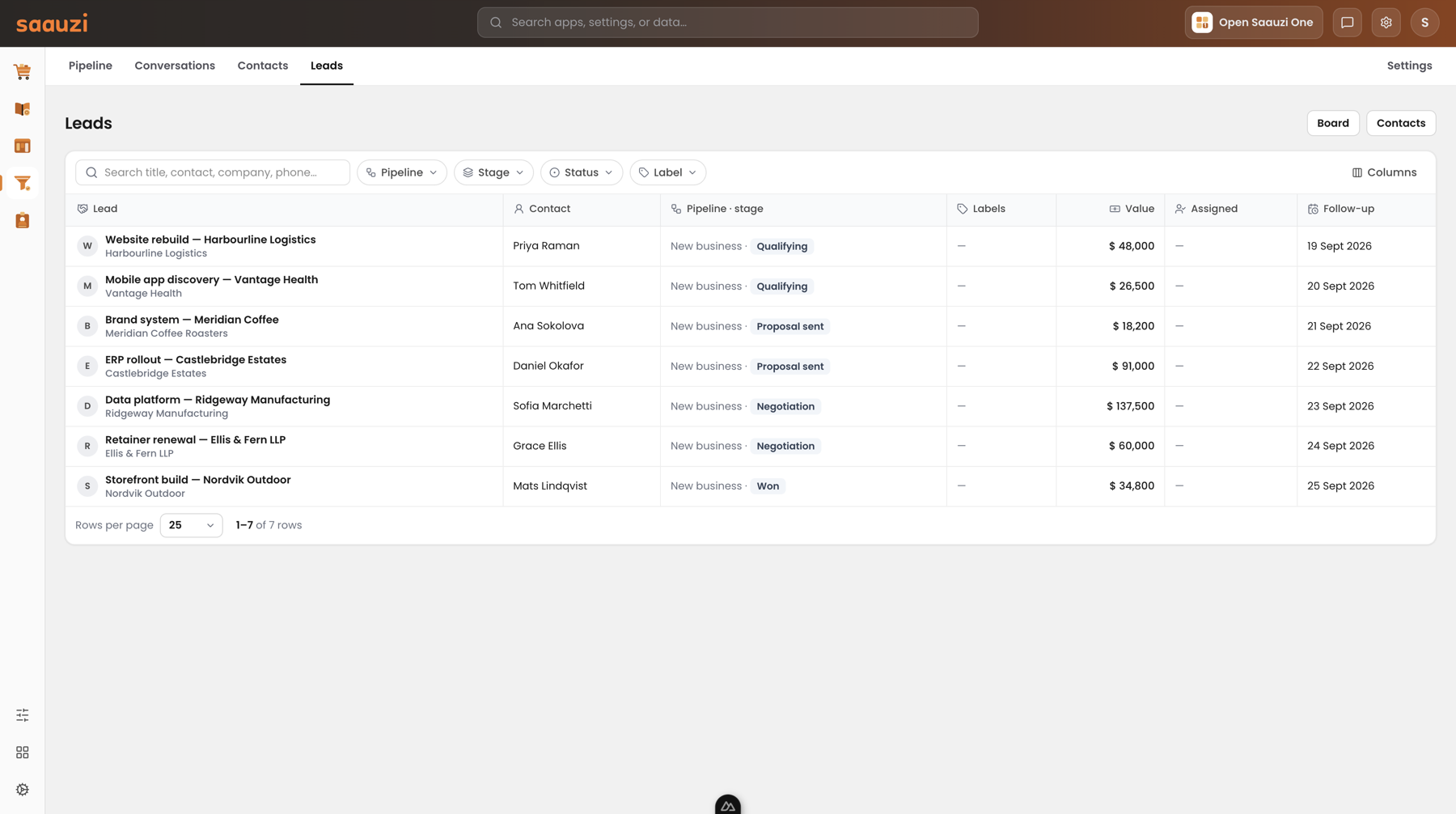Click the Contacts button beside Board
This screenshot has width=1456, height=814.
tap(1401, 123)
